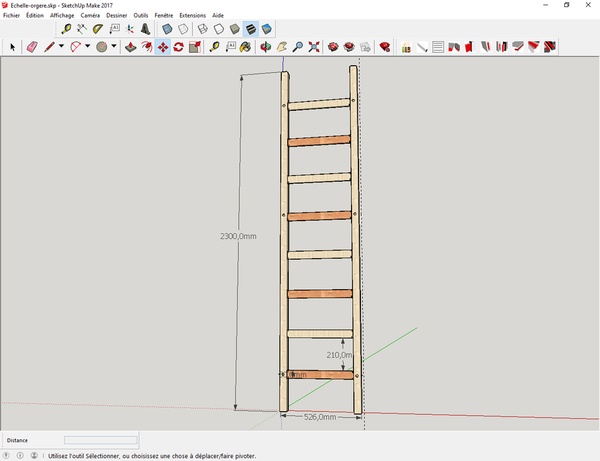Activate the Push/Pull tool
The height and width of the screenshot is (461, 600).
[x=131, y=46]
